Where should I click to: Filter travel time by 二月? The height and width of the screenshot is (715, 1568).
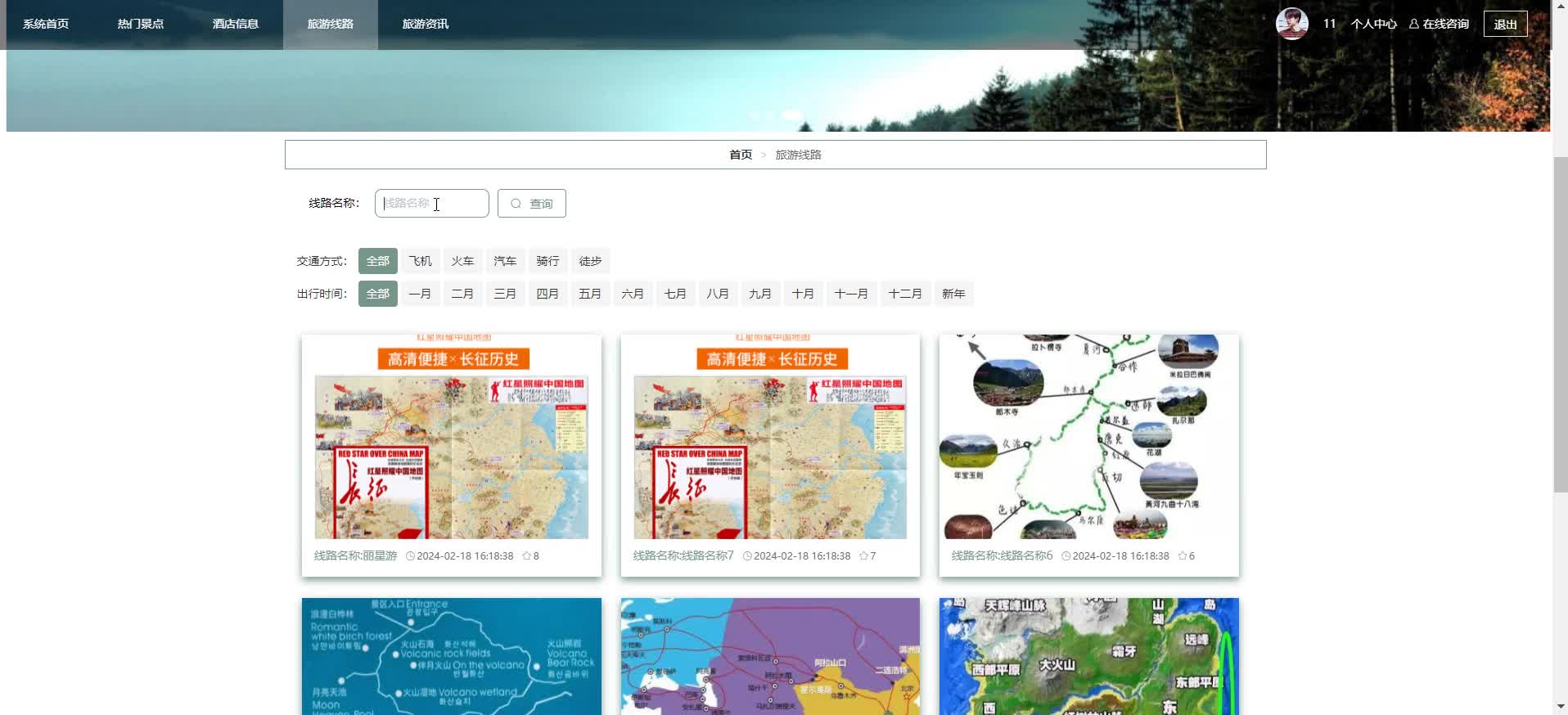click(x=463, y=294)
